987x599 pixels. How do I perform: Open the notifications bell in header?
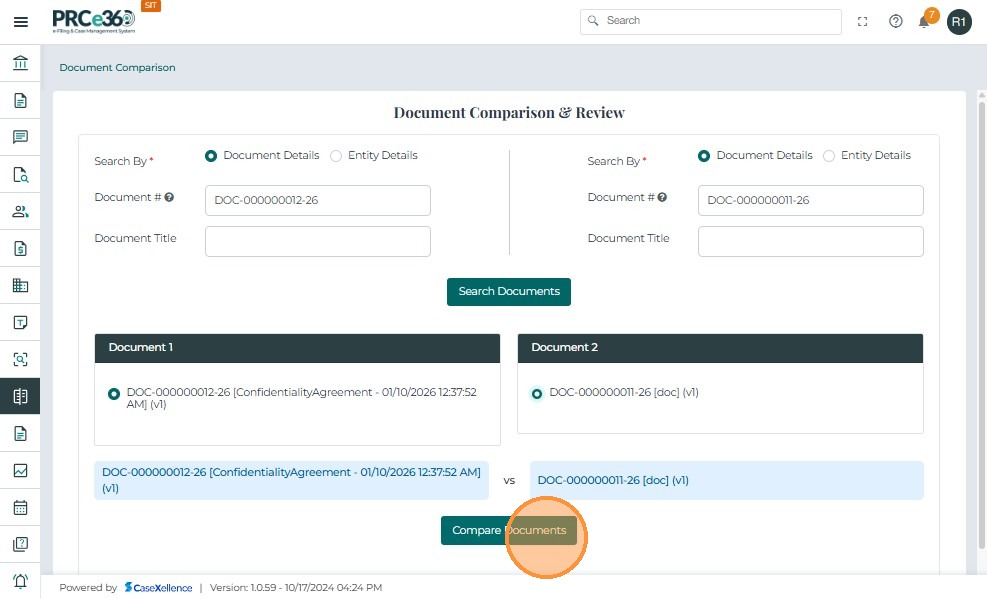click(x=924, y=21)
